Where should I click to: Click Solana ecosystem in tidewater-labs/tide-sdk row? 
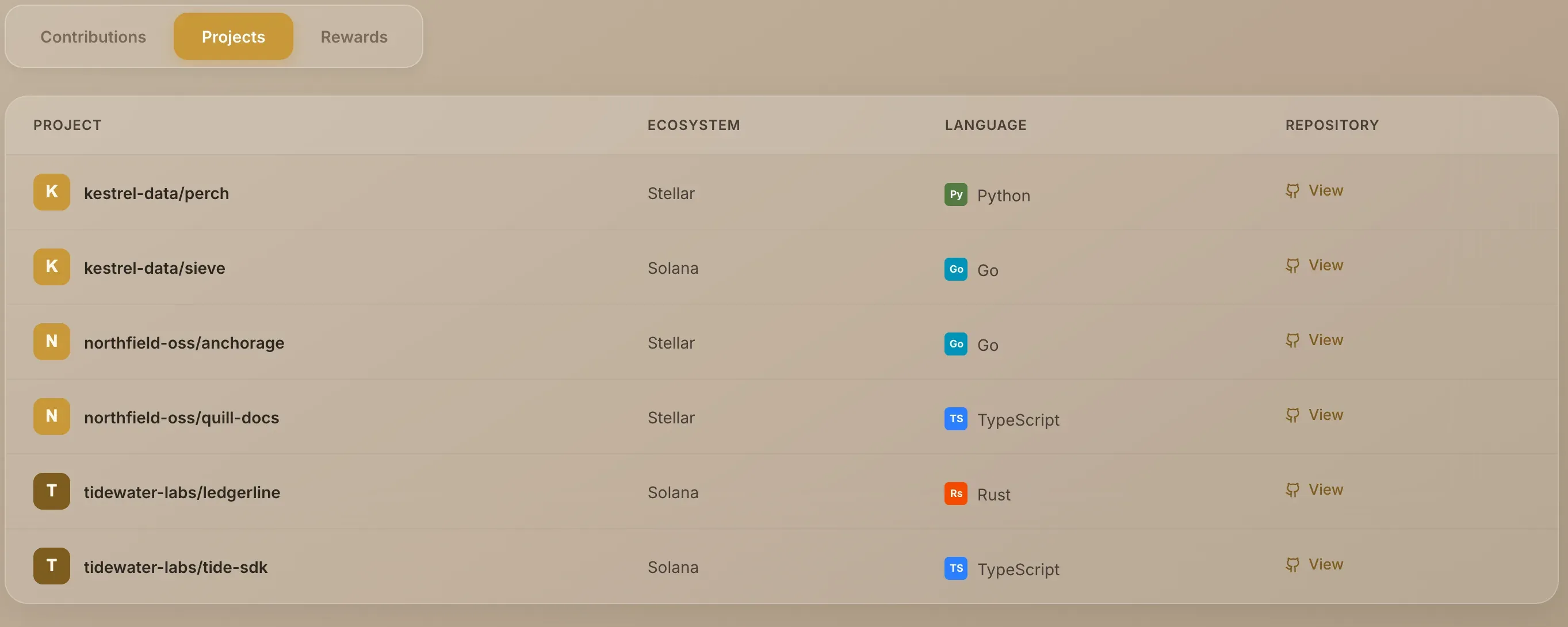(x=672, y=567)
